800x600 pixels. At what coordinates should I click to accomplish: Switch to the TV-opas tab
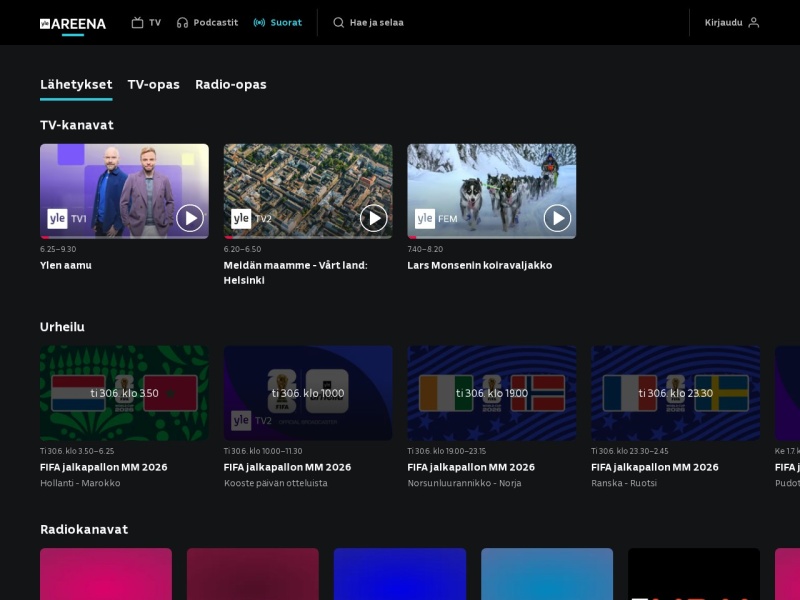pyautogui.click(x=154, y=85)
